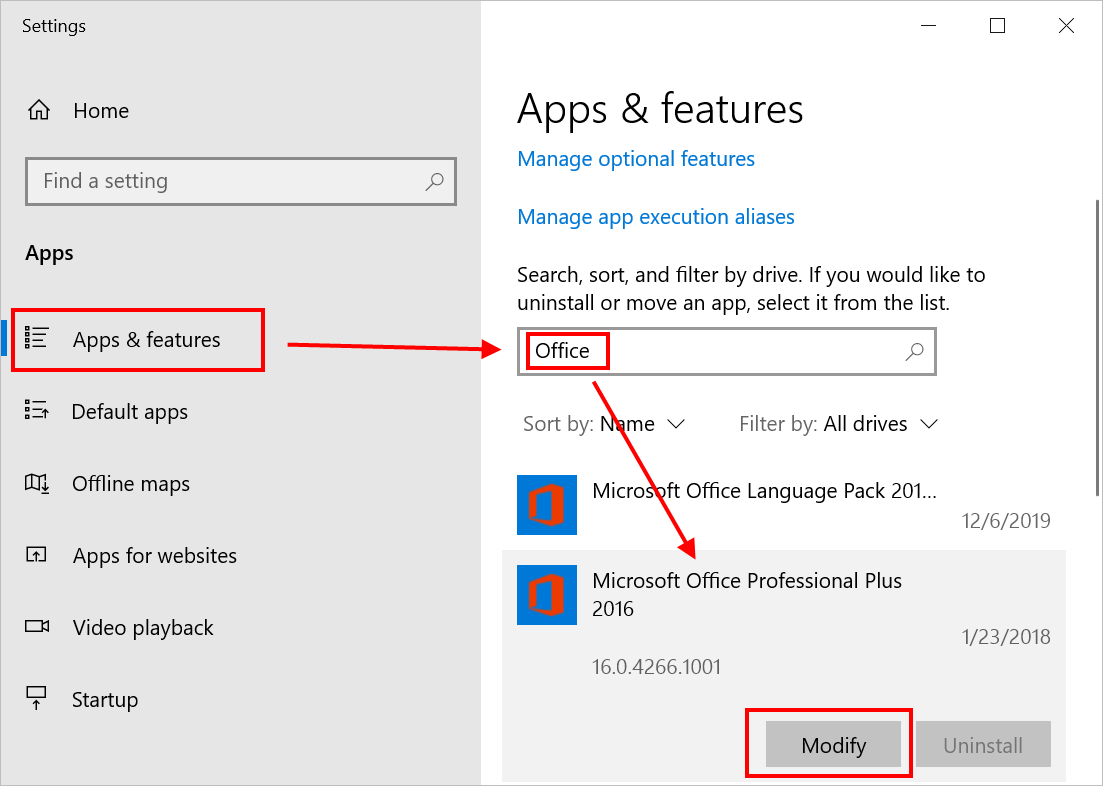Click the Video playback icon
This screenshot has width=1103, height=786.
pyautogui.click(x=37, y=628)
